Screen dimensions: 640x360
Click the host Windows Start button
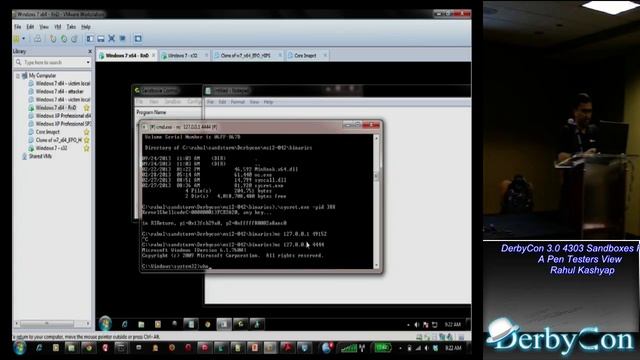pyautogui.click(x=20, y=348)
